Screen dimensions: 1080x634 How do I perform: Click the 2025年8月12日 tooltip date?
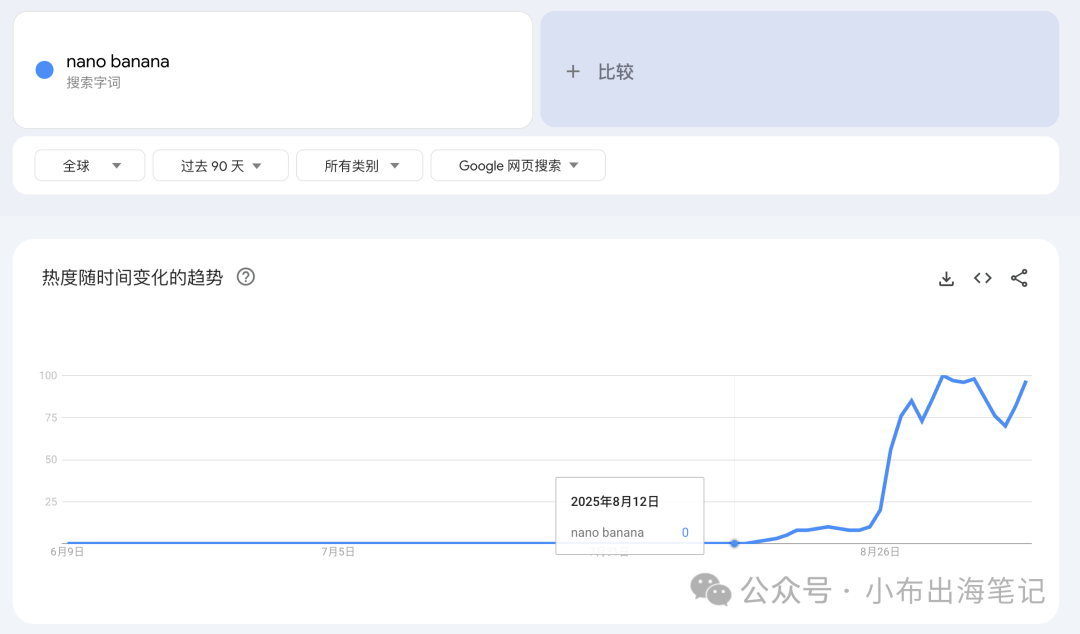tap(614, 502)
